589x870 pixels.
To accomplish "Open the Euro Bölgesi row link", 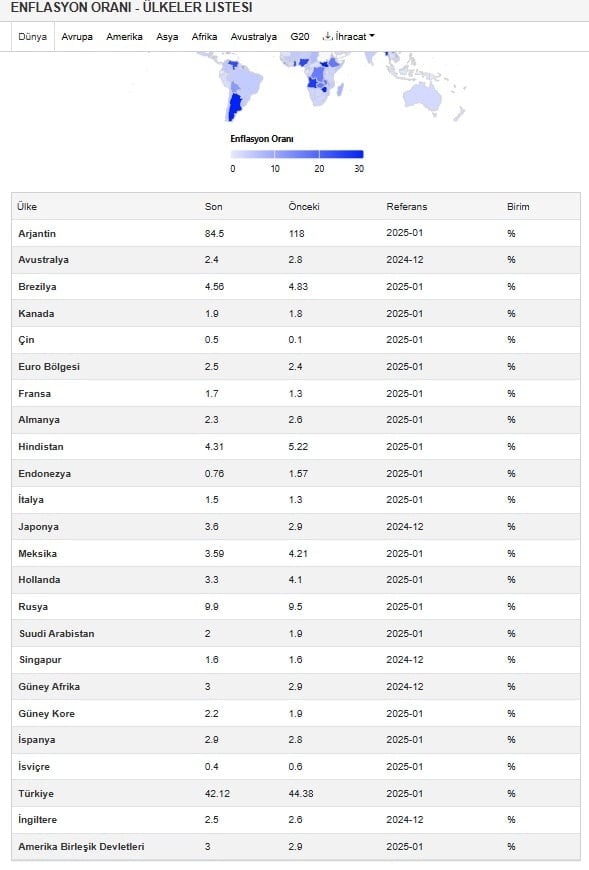I will (x=49, y=367).
